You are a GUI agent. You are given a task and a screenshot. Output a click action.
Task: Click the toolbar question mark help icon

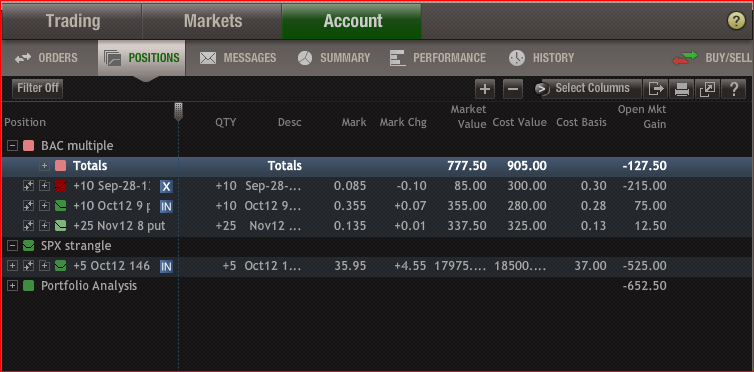point(734,89)
